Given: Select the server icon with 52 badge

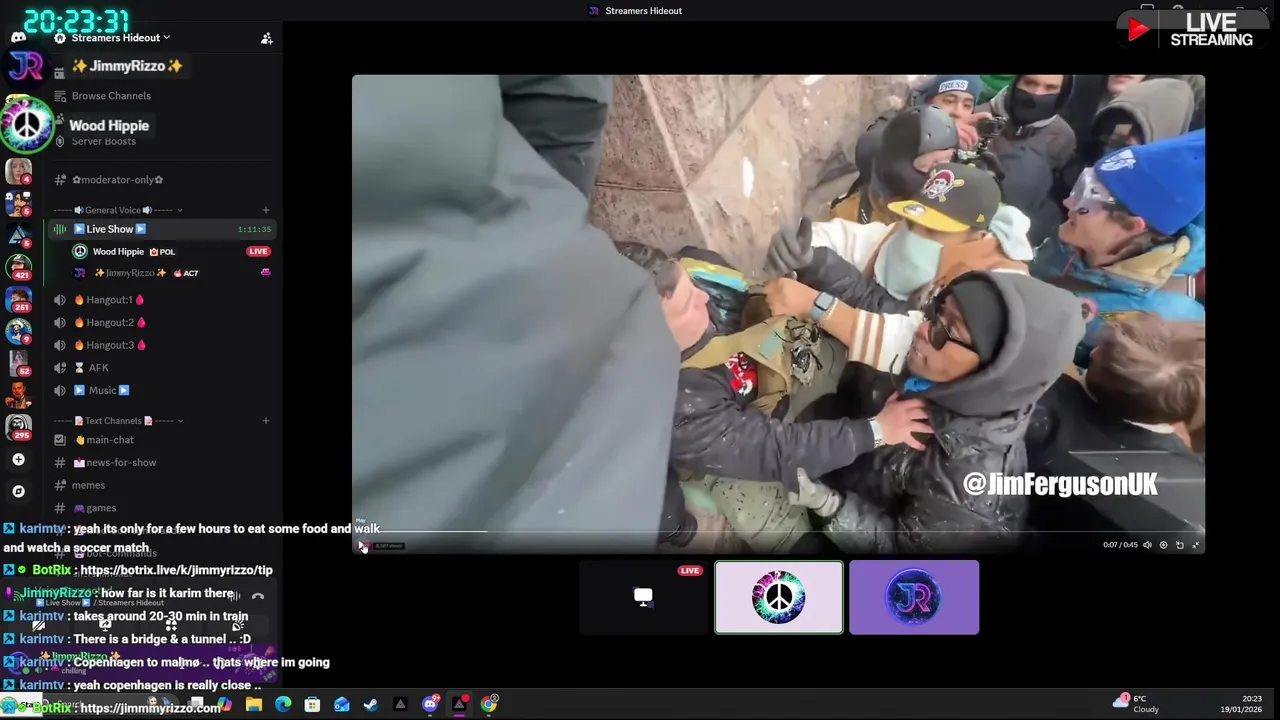Looking at the screenshot, I should coord(18,363).
